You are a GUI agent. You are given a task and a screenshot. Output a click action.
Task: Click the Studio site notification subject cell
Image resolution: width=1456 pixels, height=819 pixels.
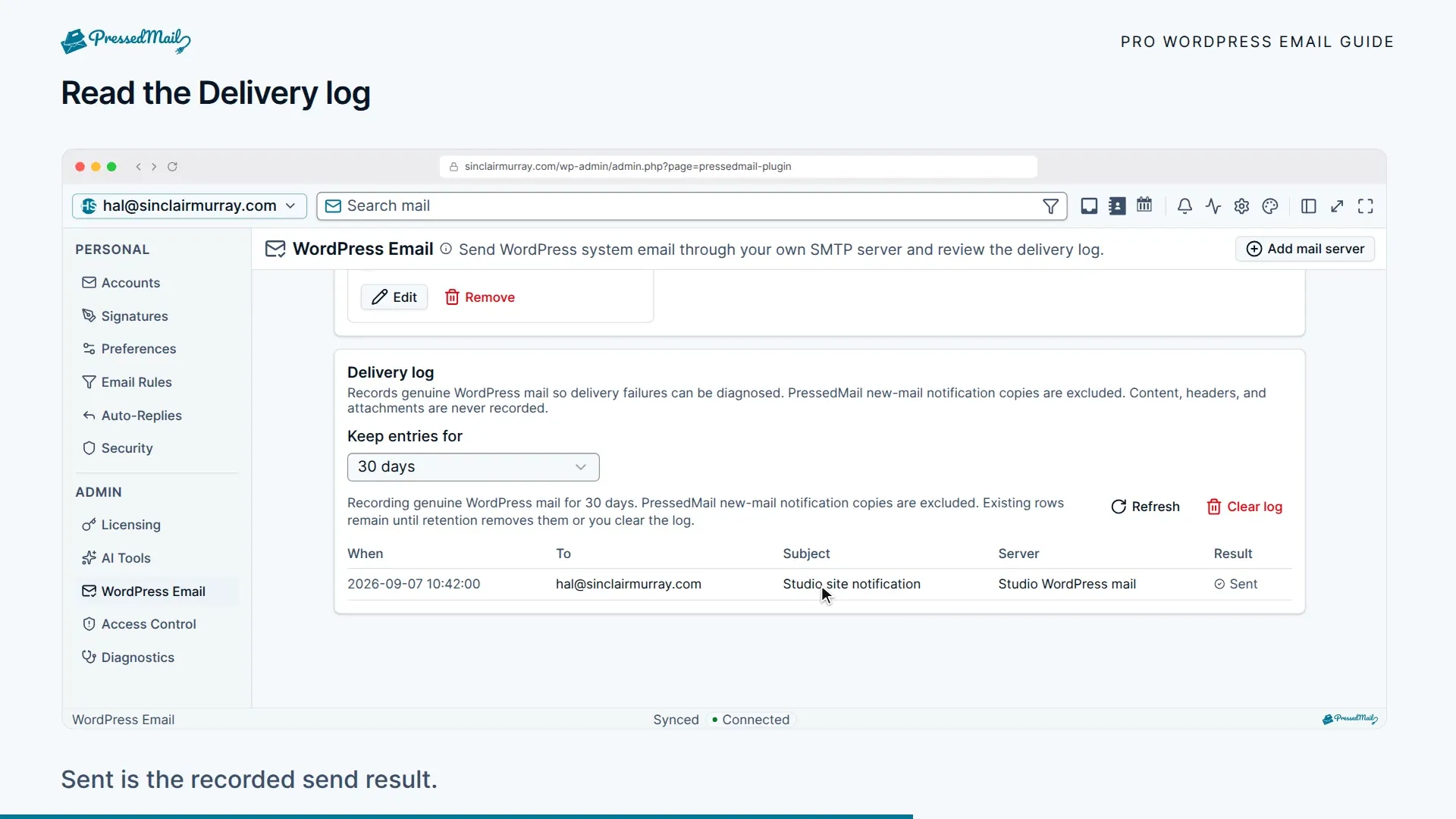(x=852, y=584)
